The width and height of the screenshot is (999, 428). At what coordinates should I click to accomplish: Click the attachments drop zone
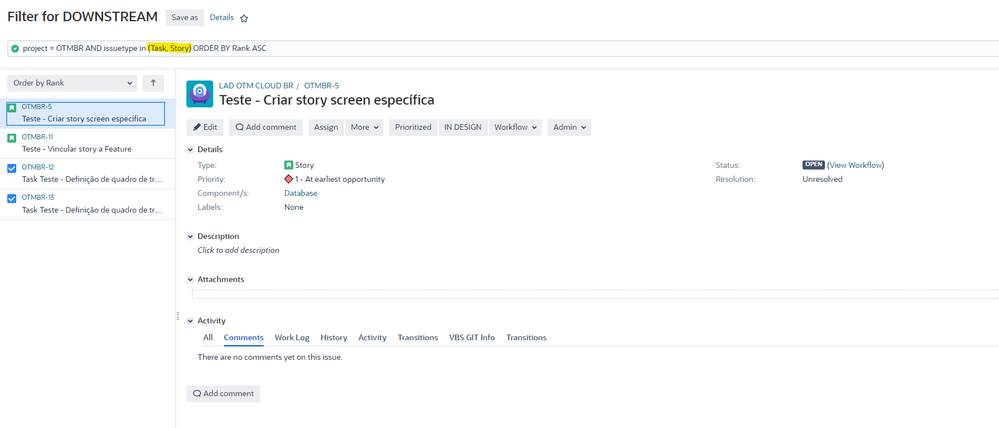595,294
